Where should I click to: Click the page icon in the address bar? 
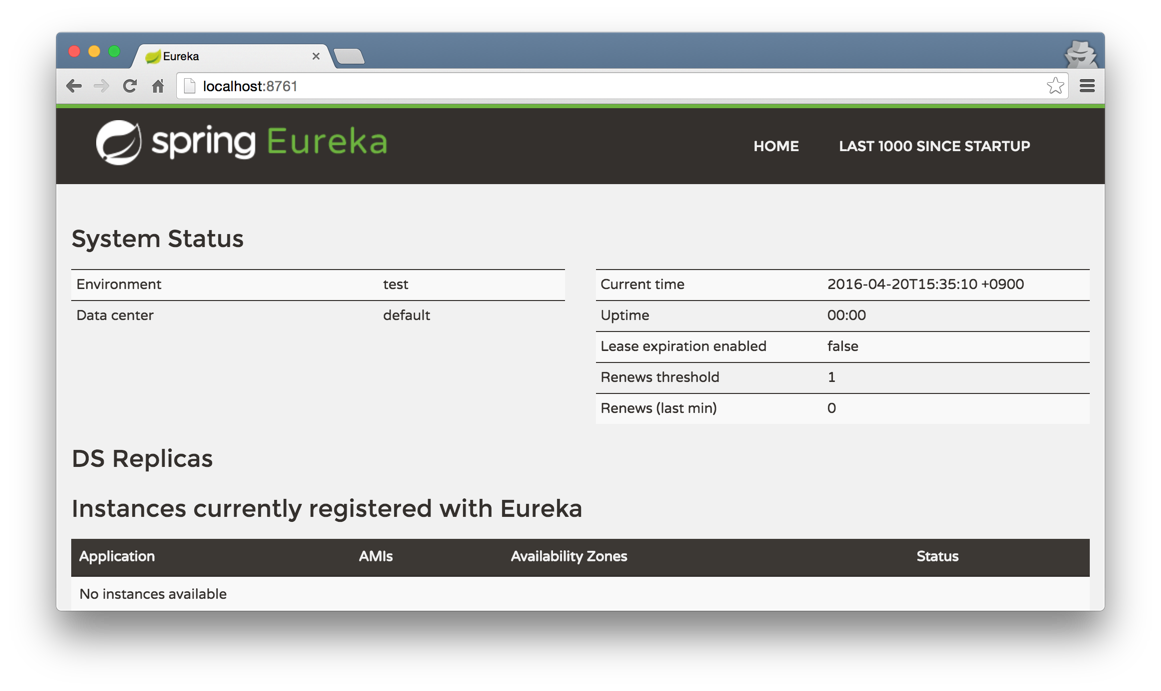pos(190,86)
